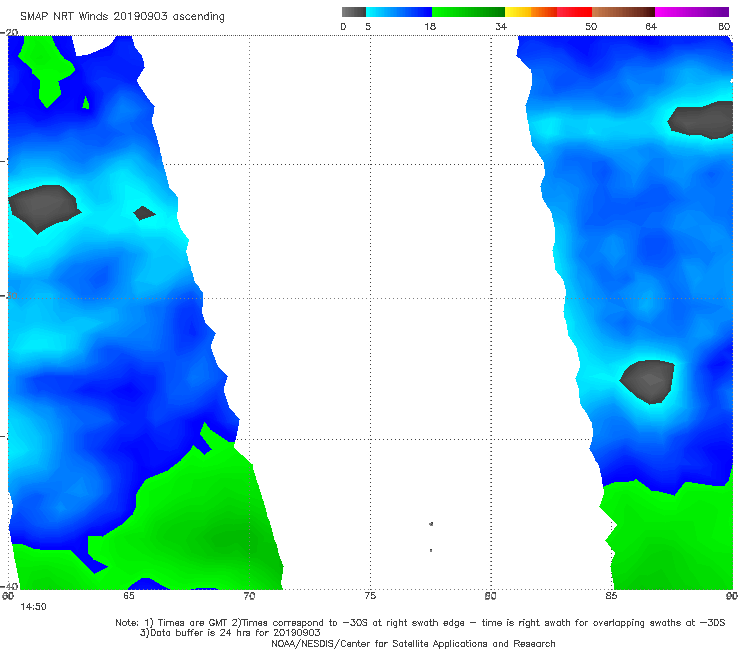Image resolution: width=740 pixels, height=650 pixels.
Task: Click the longitude axis label '75'
Action: click(x=370, y=596)
